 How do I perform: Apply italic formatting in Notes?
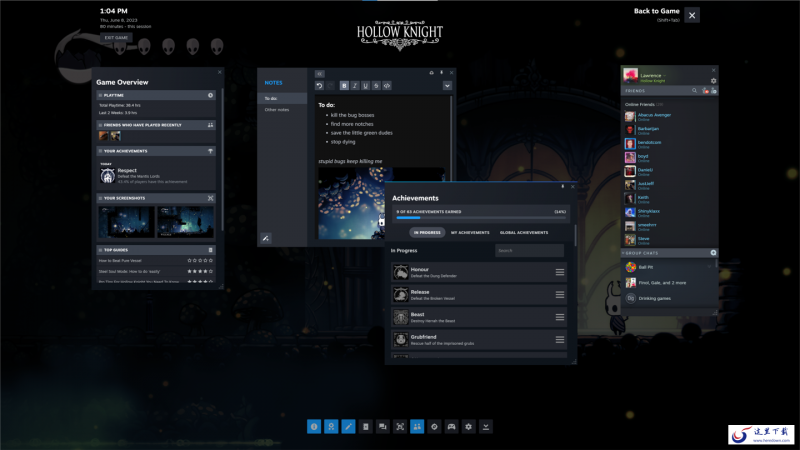(x=355, y=86)
